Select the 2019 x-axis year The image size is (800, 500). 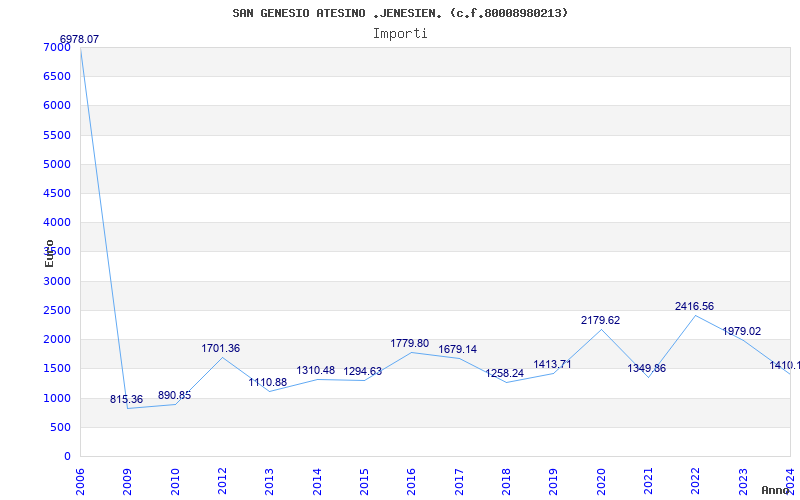[x=554, y=481]
